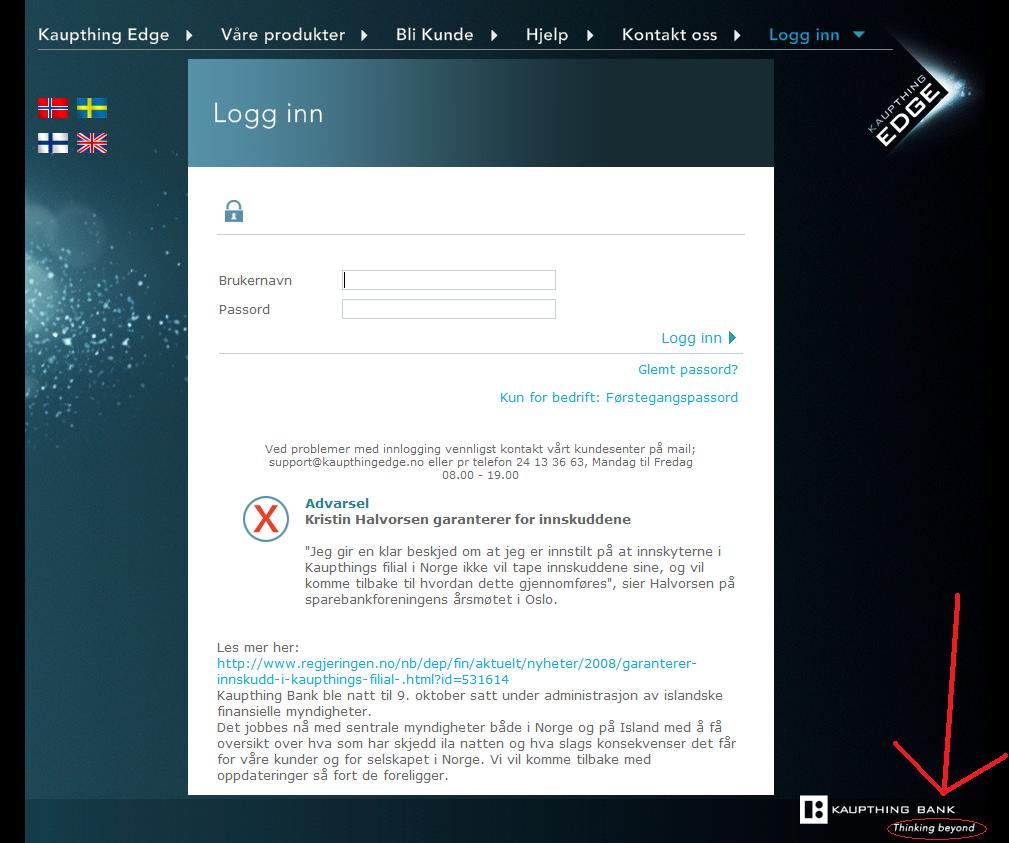Expand arrow next to Våre produkter
1009x843 pixels.
pos(364,35)
